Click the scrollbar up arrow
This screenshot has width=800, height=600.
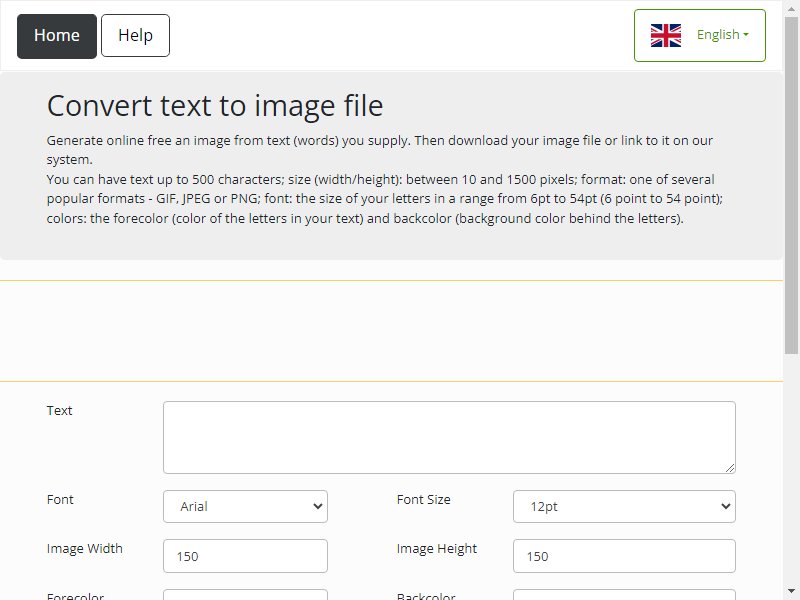click(x=791, y=7)
